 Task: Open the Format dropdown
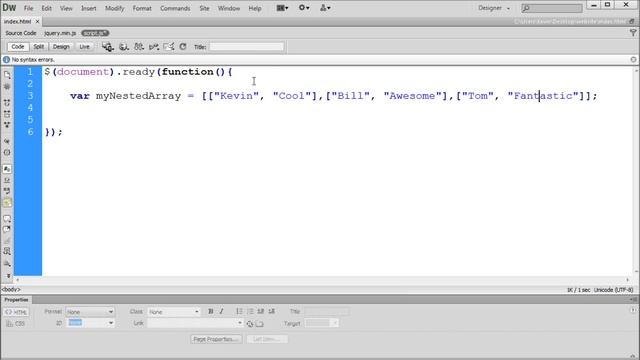(x=90, y=312)
